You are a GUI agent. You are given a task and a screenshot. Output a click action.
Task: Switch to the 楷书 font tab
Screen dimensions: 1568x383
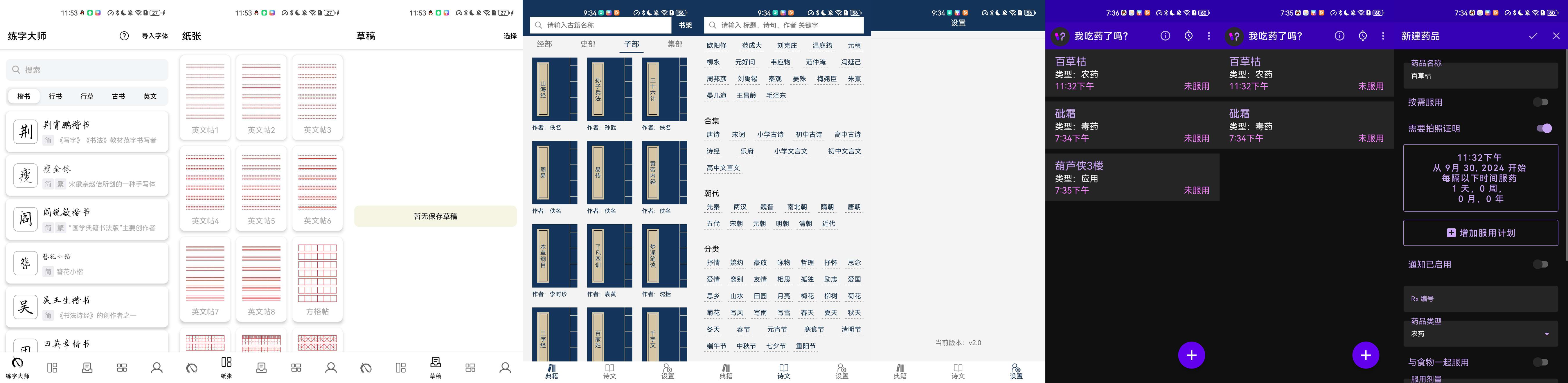[x=24, y=96]
